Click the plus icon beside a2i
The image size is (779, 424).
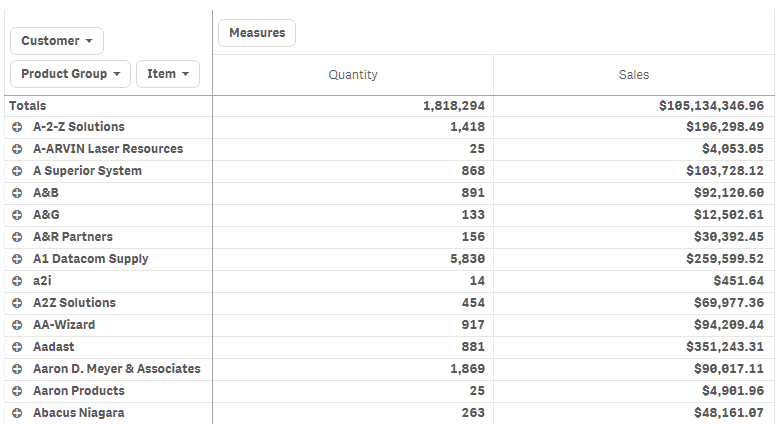pyautogui.click(x=17, y=281)
